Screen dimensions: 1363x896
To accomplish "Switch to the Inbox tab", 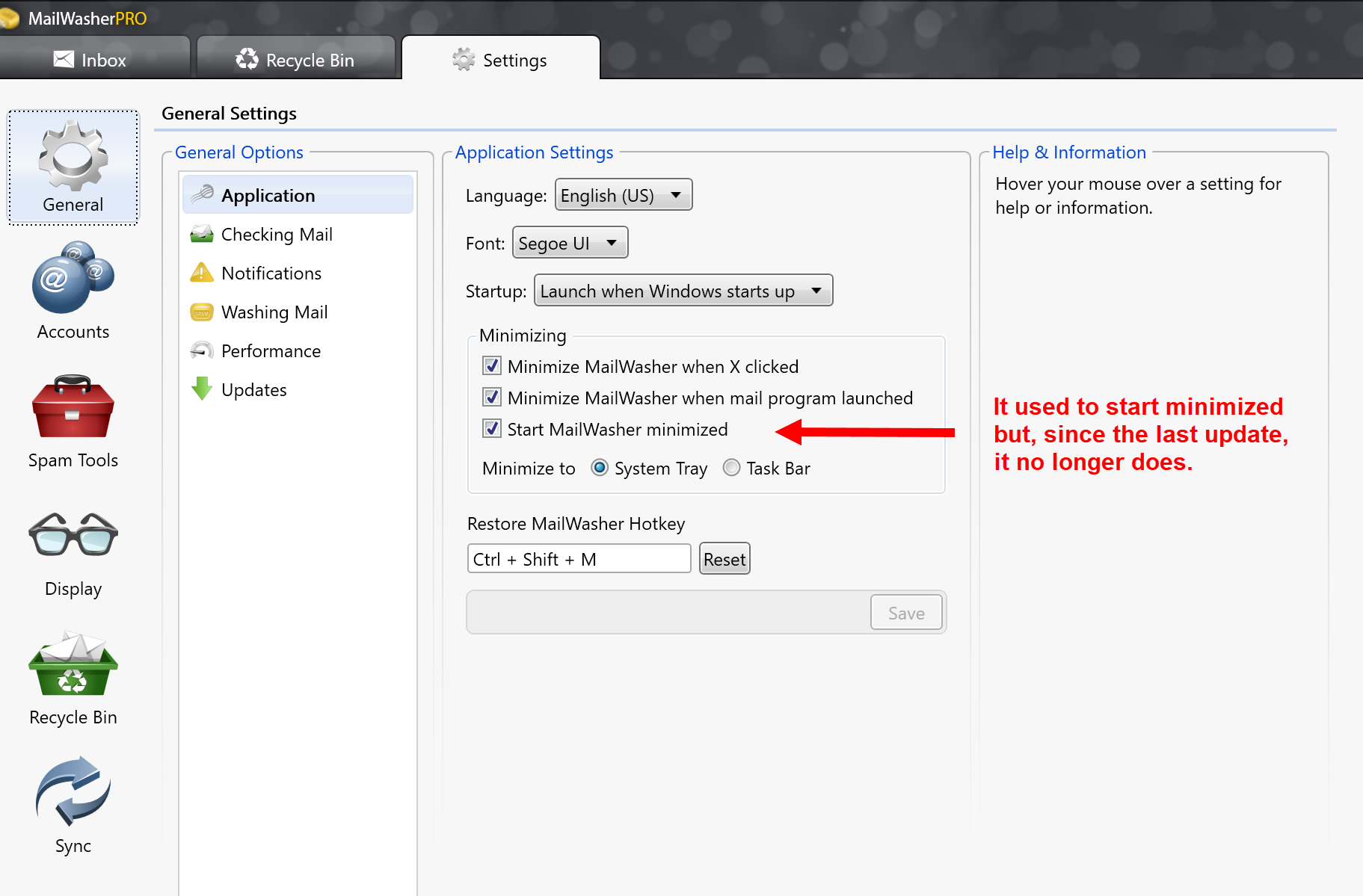I will point(94,59).
